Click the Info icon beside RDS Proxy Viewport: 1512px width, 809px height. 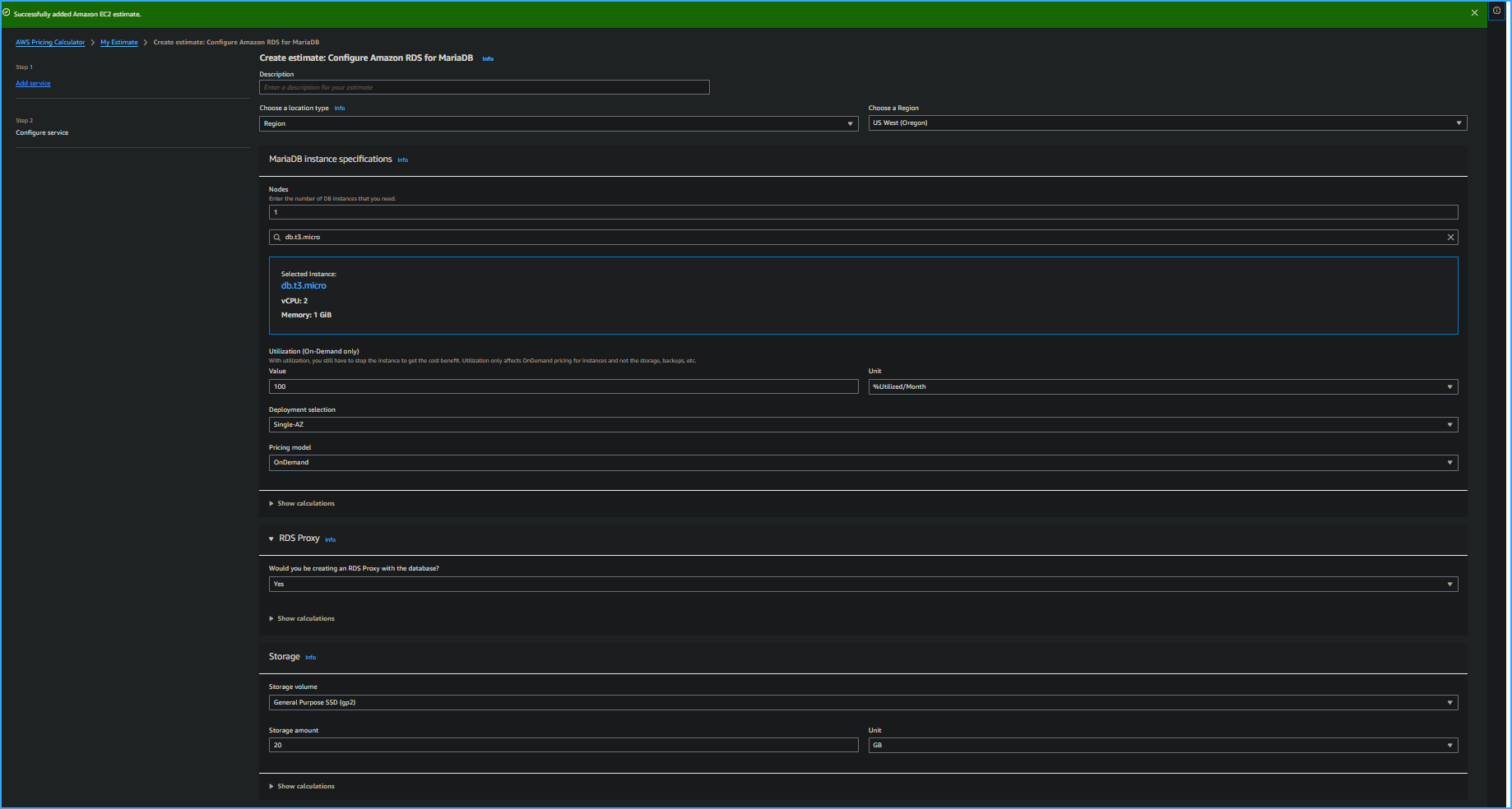(330, 539)
